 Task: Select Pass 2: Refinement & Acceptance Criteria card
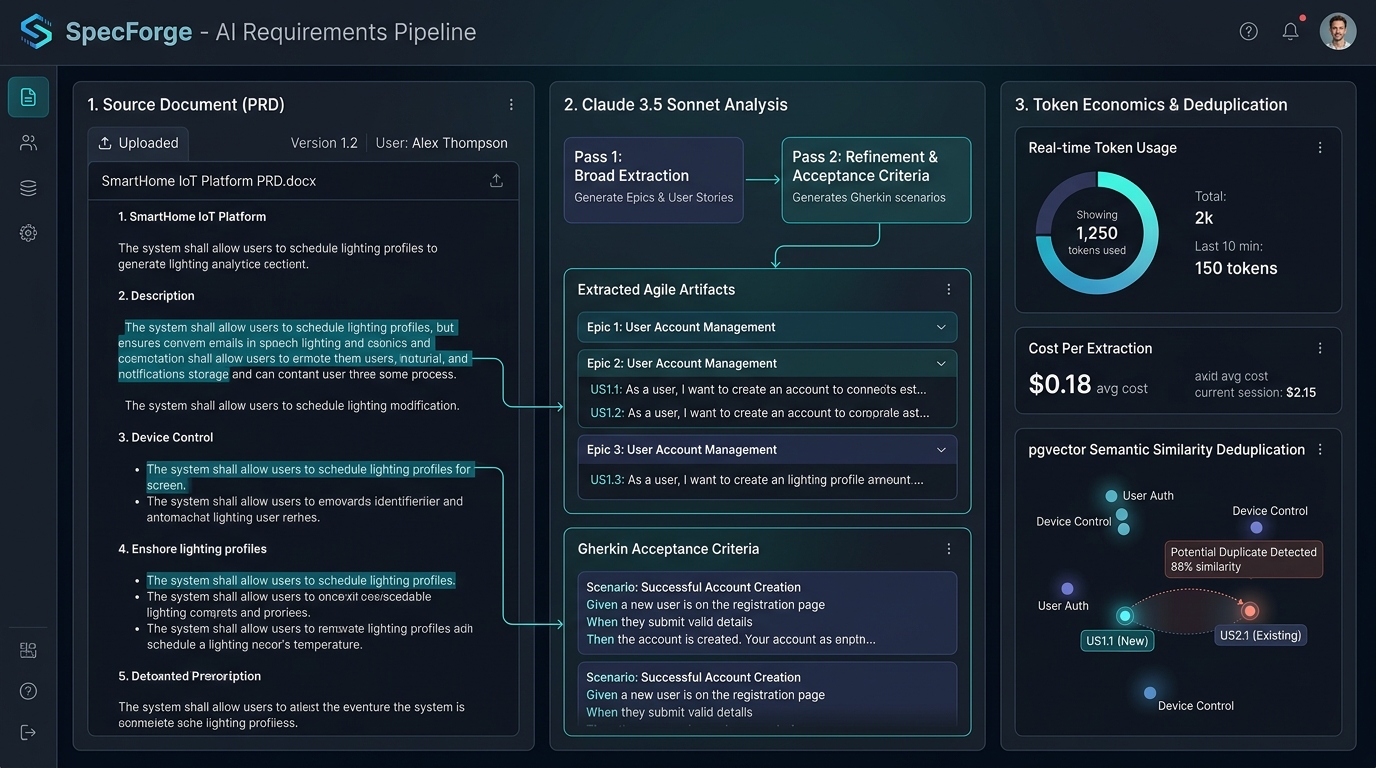point(876,180)
